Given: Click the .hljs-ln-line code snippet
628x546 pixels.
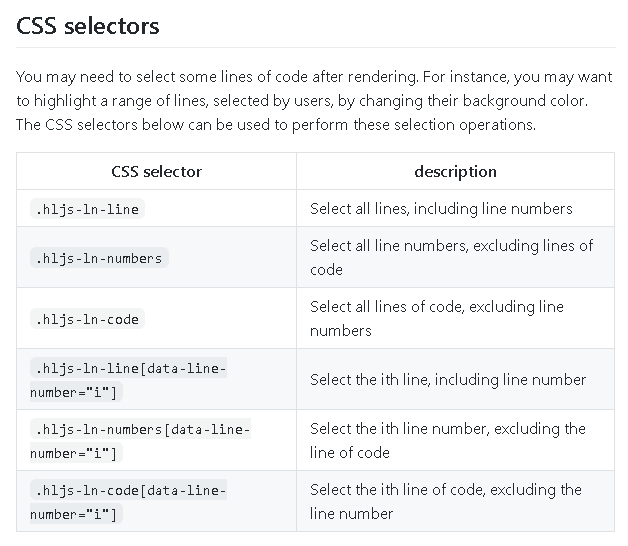Looking at the screenshot, I should pos(87,209).
